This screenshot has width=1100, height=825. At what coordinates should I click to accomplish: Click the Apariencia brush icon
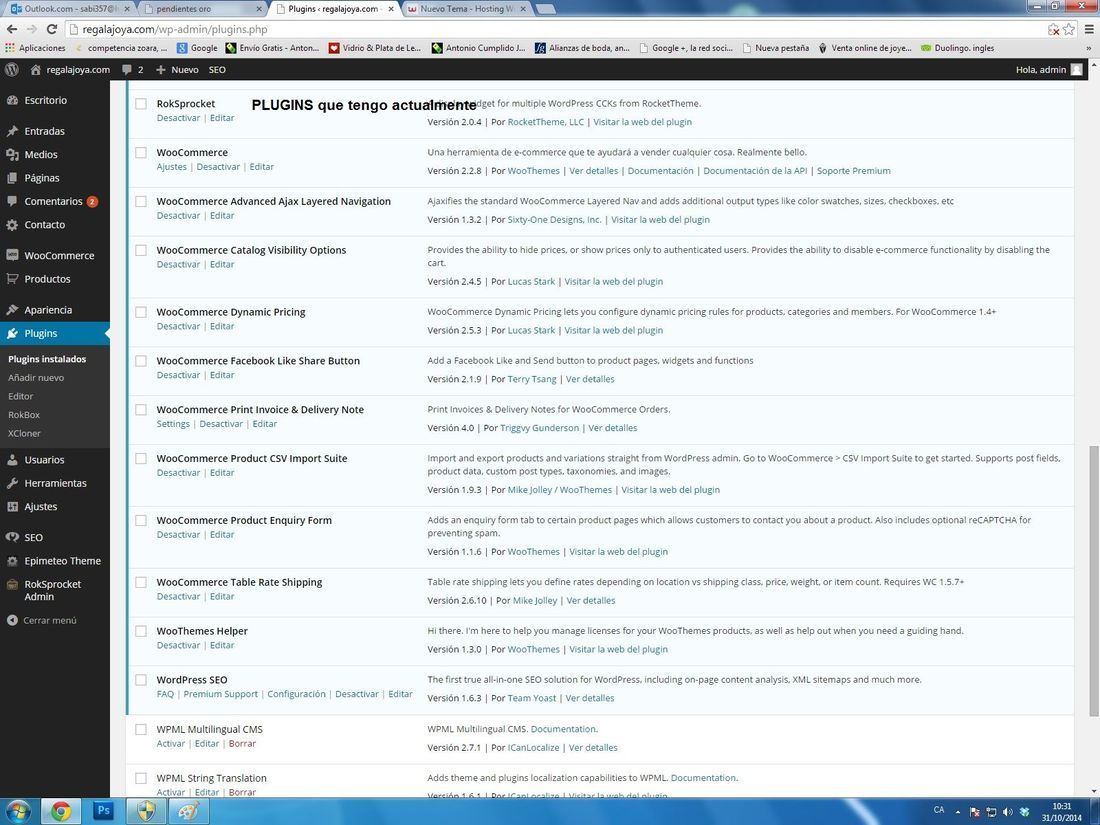coord(12,309)
